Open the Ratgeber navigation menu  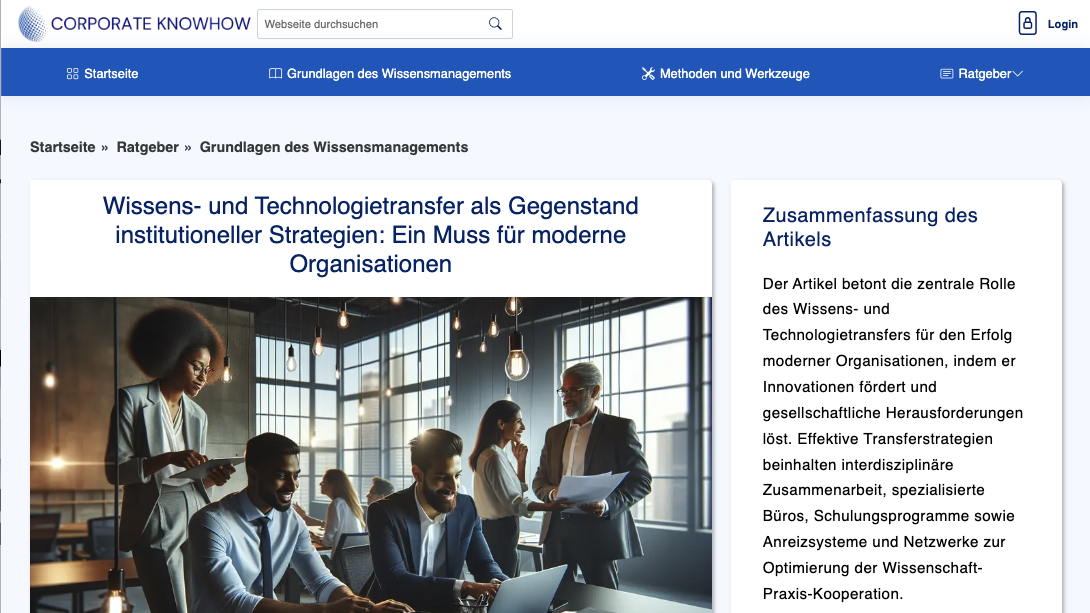[985, 72]
